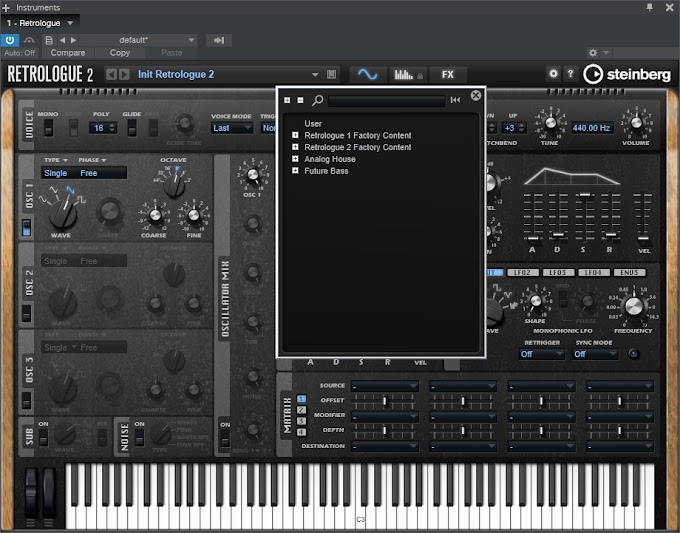Open first Matrix Source dropdown
The image size is (680, 533).
click(x=385, y=386)
